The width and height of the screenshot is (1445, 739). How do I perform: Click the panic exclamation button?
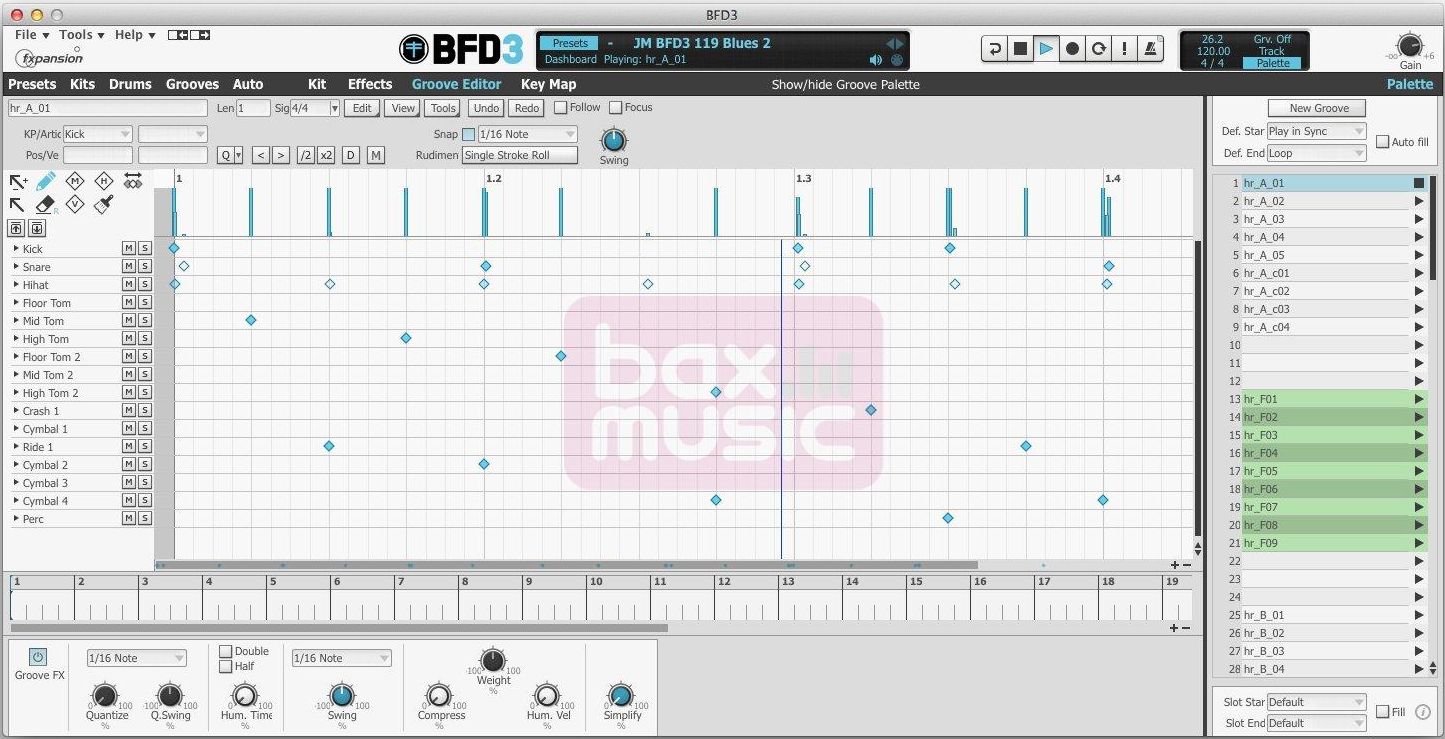1125,48
